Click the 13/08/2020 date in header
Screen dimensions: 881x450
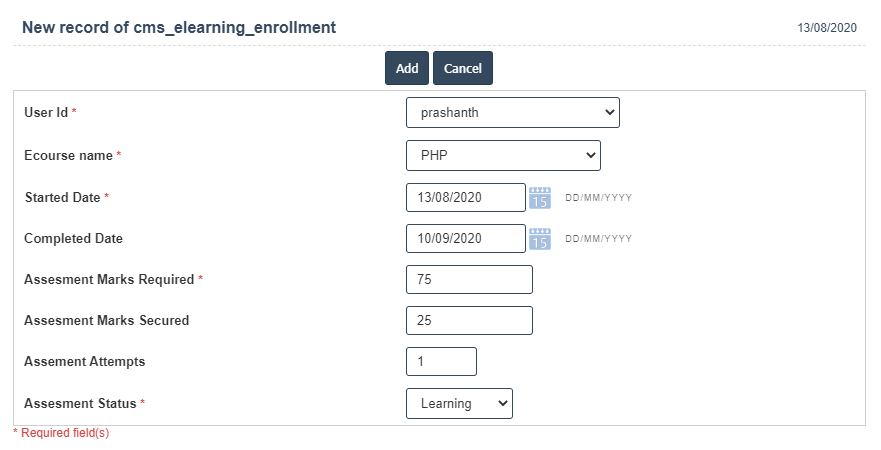pyautogui.click(x=827, y=29)
